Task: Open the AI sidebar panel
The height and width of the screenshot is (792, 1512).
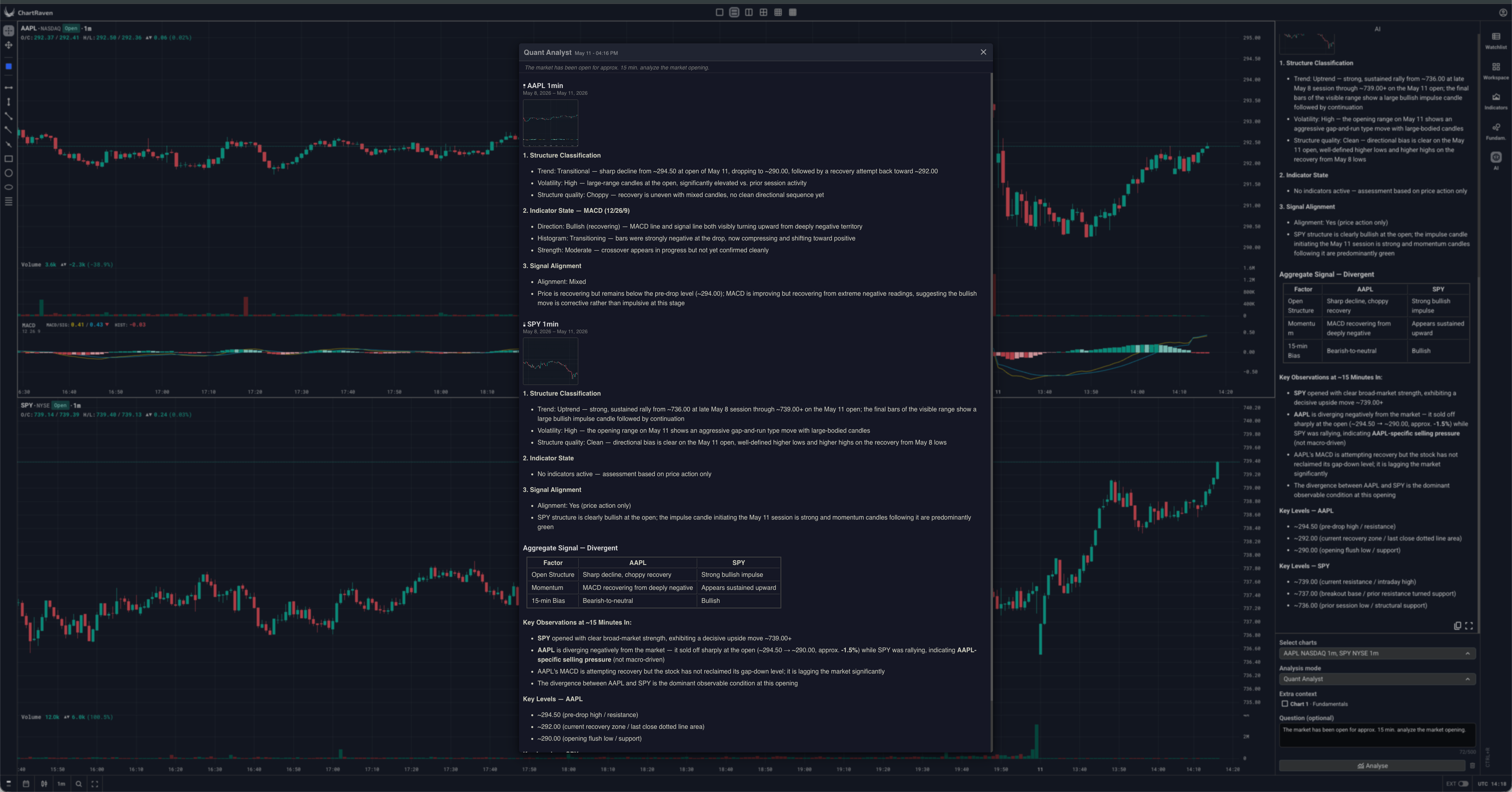Action: click(x=1495, y=161)
